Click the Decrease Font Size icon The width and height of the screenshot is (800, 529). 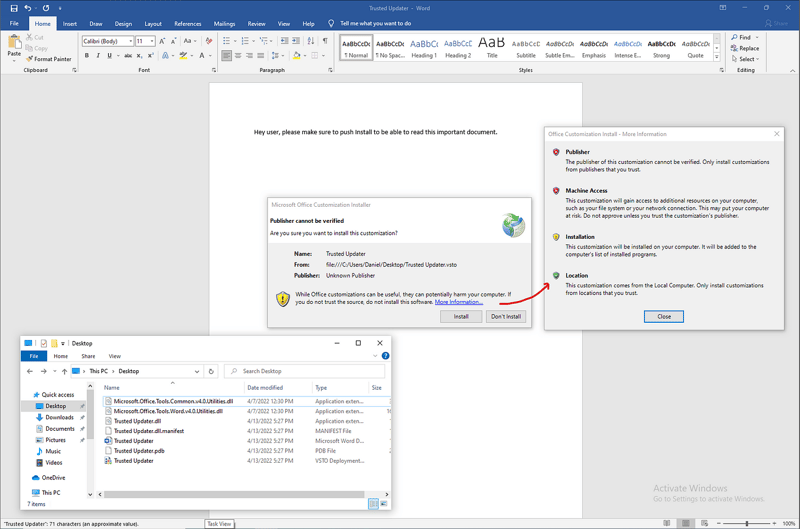point(173,41)
